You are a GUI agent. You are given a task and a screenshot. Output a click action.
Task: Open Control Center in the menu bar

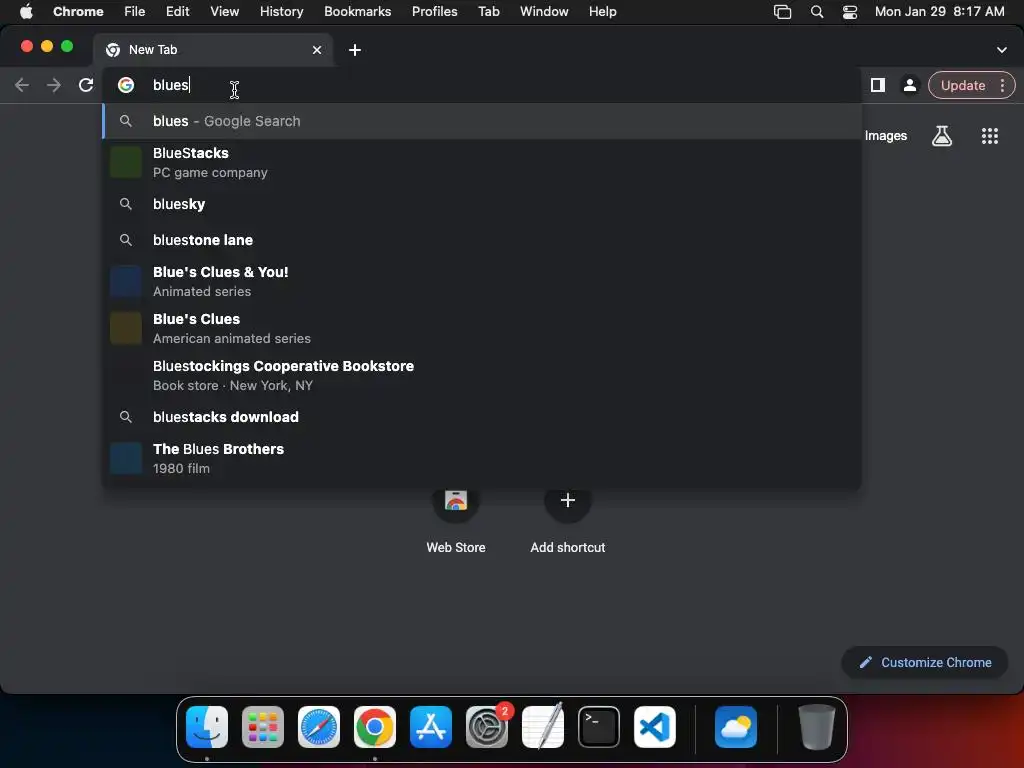(x=850, y=11)
